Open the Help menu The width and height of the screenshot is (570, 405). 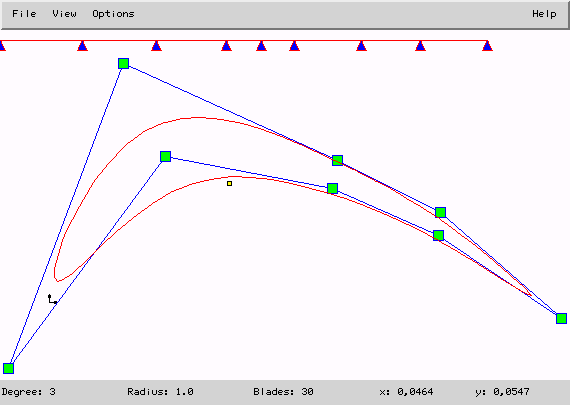point(544,14)
